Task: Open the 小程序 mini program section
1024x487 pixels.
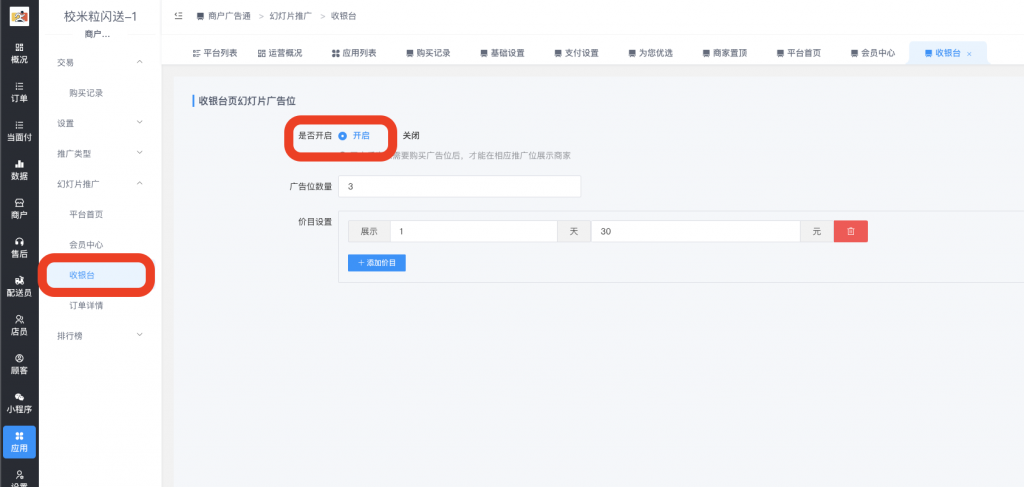Action: [19, 403]
